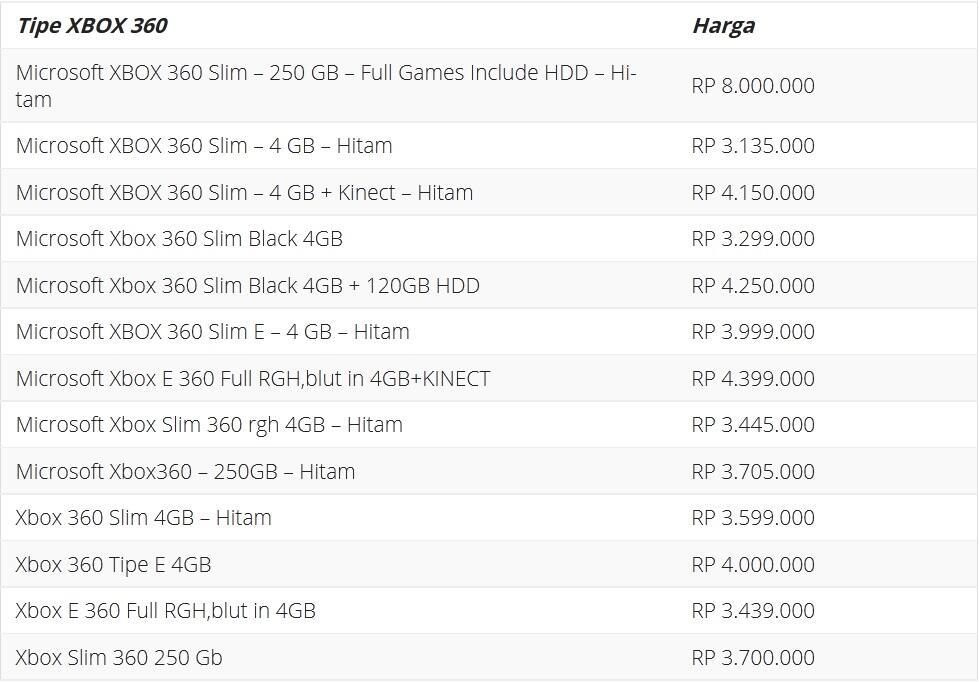Select "Slim Black 4GB + 120GB HDD" product name
The height and width of the screenshot is (682, 979).
click(247, 286)
